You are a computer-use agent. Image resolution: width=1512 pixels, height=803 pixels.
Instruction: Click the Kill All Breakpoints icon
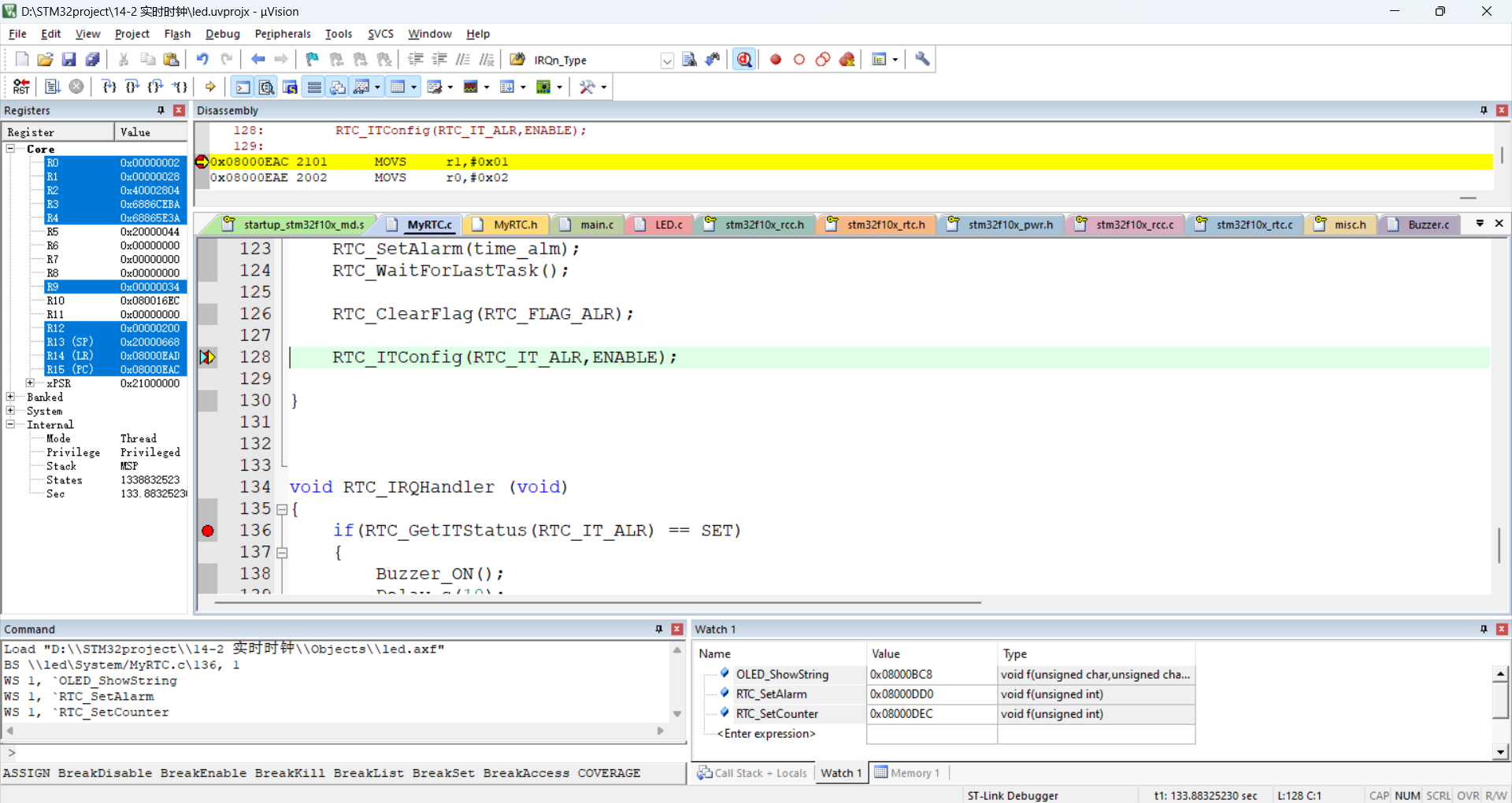(x=847, y=59)
